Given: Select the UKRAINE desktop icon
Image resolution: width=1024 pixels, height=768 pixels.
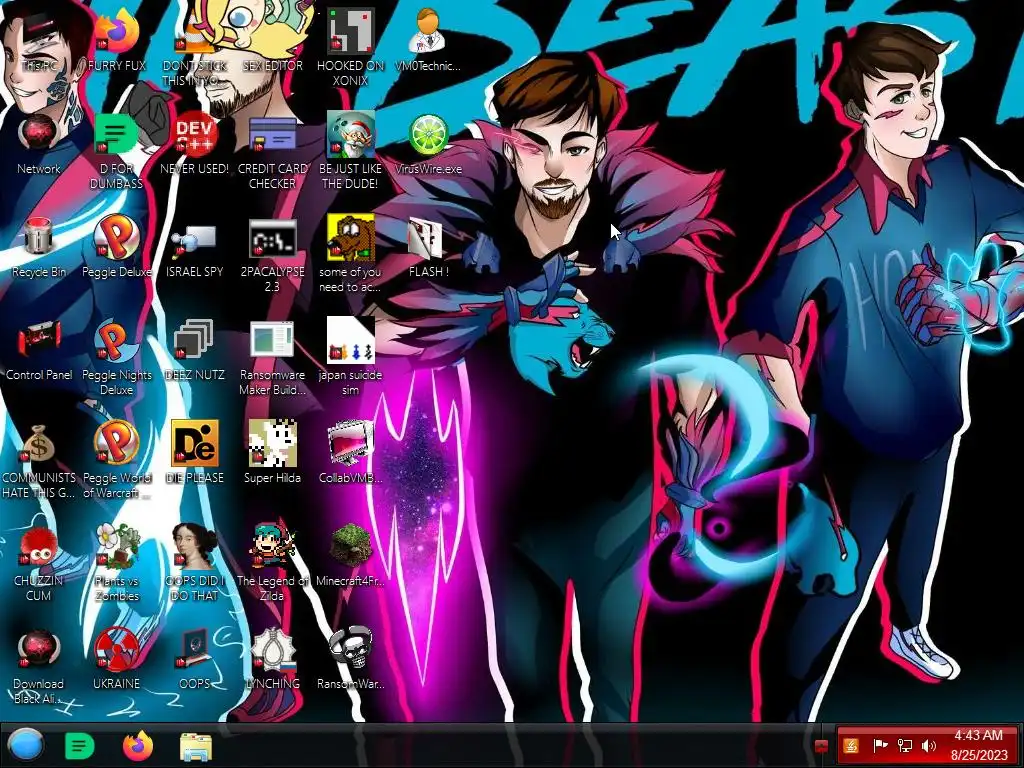Looking at the screenshot, I should 116,659.
